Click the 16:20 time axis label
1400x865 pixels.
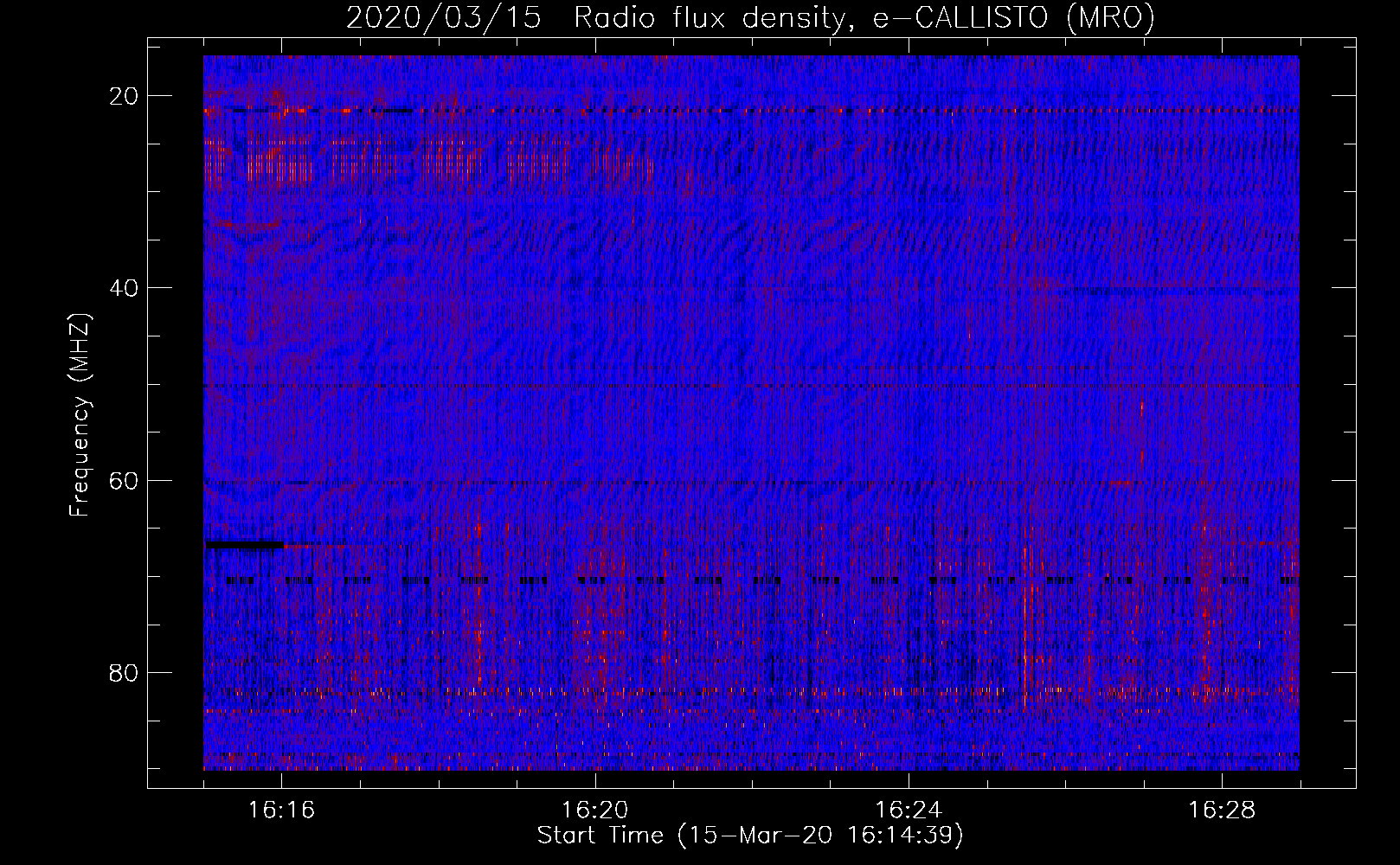[594, 811]
